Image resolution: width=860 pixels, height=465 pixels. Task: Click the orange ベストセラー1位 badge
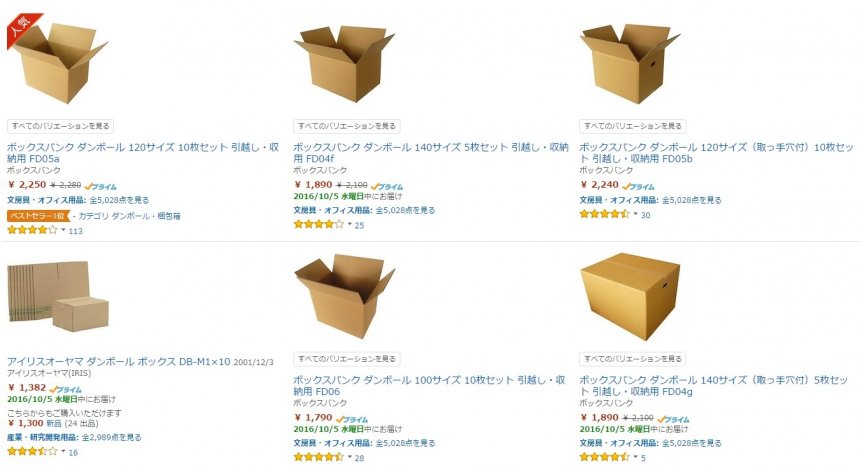39,215
